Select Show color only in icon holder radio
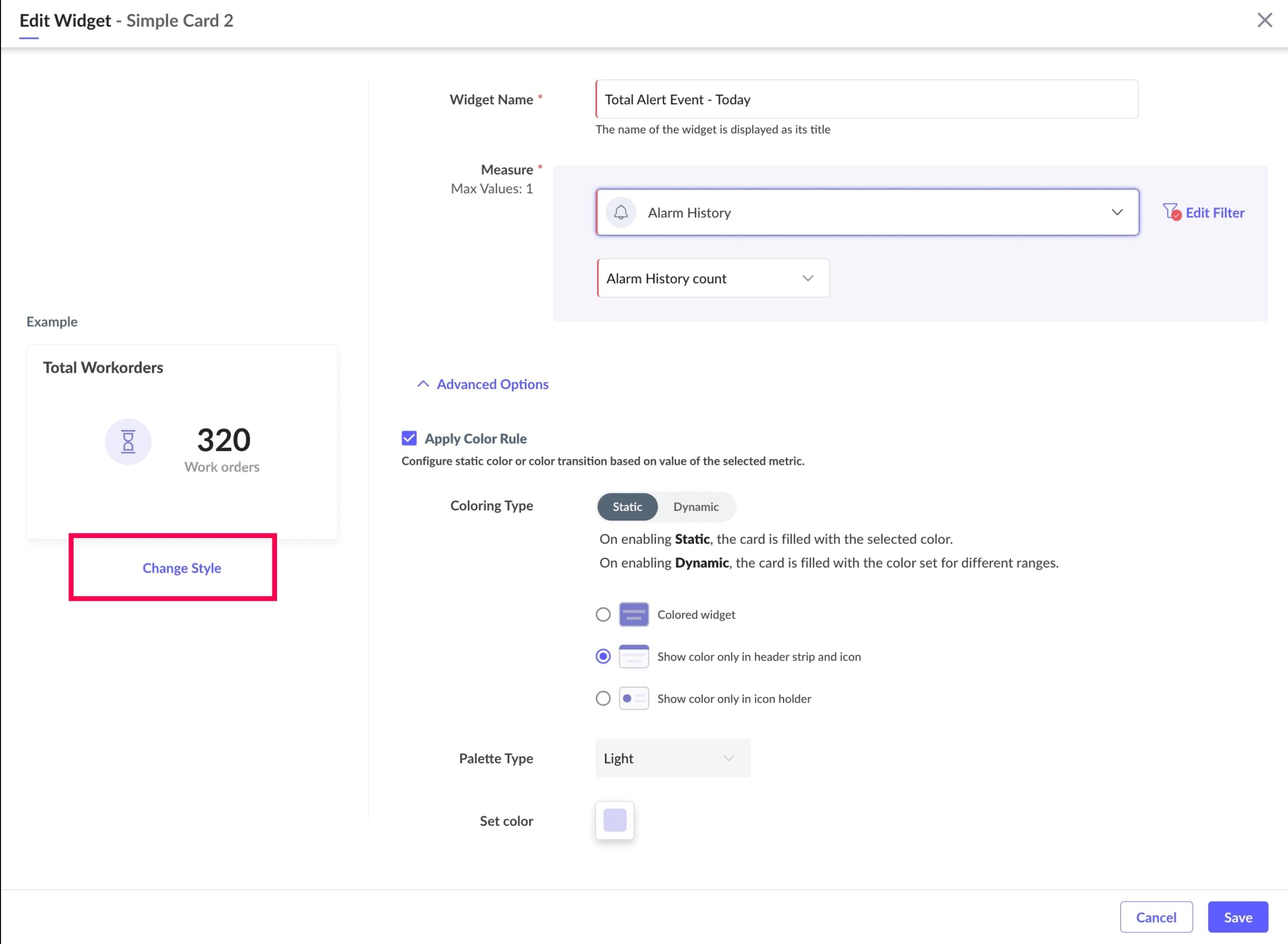Viewport: 1288px width, 944px height. coord(603,699)
